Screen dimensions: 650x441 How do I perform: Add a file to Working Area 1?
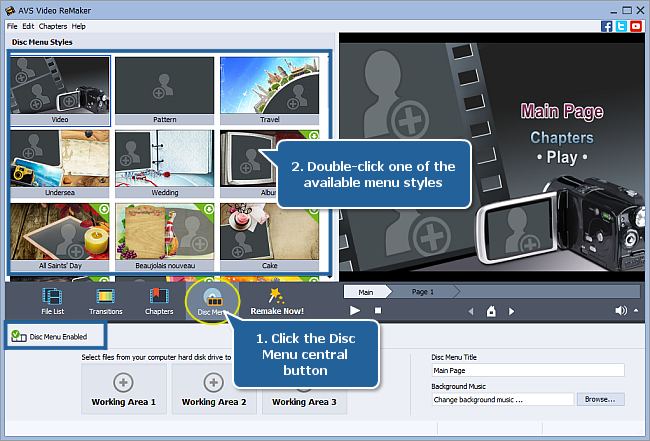coord(124,389)
